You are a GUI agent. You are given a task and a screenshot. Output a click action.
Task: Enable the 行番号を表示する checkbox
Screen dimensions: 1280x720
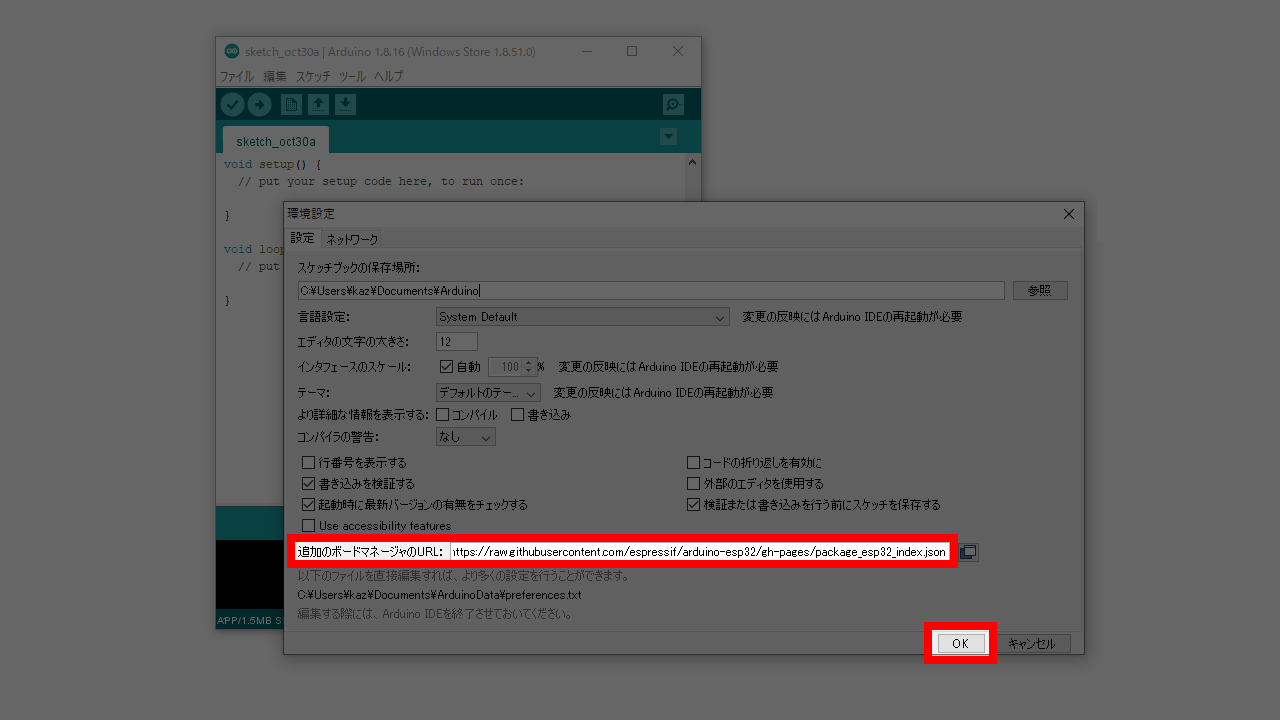(309, 463)
